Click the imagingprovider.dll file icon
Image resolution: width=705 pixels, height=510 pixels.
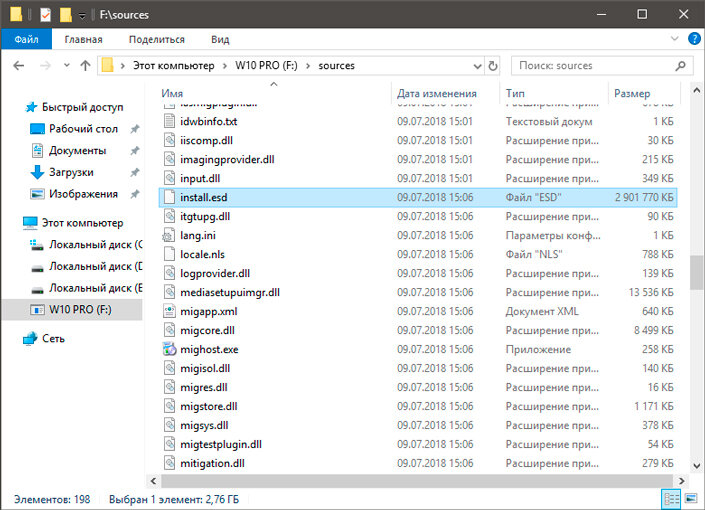pos(169,159)
